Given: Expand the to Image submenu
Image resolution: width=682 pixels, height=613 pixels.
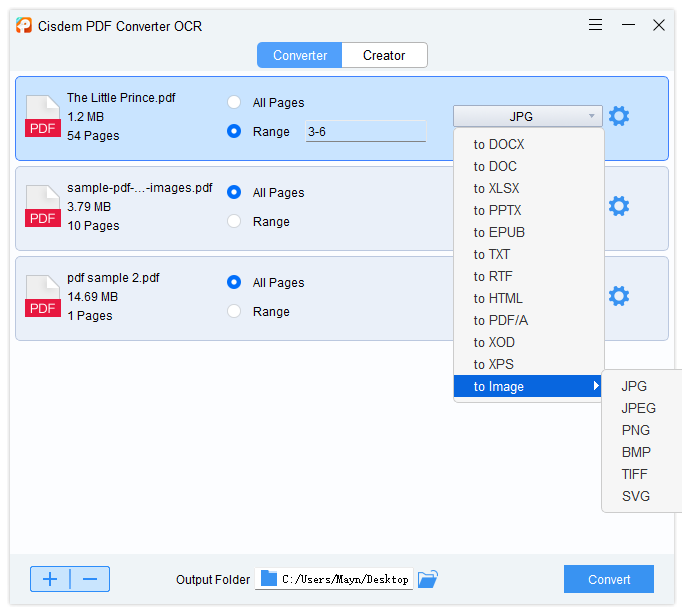Looking at the screenshot, I should 528,386.
